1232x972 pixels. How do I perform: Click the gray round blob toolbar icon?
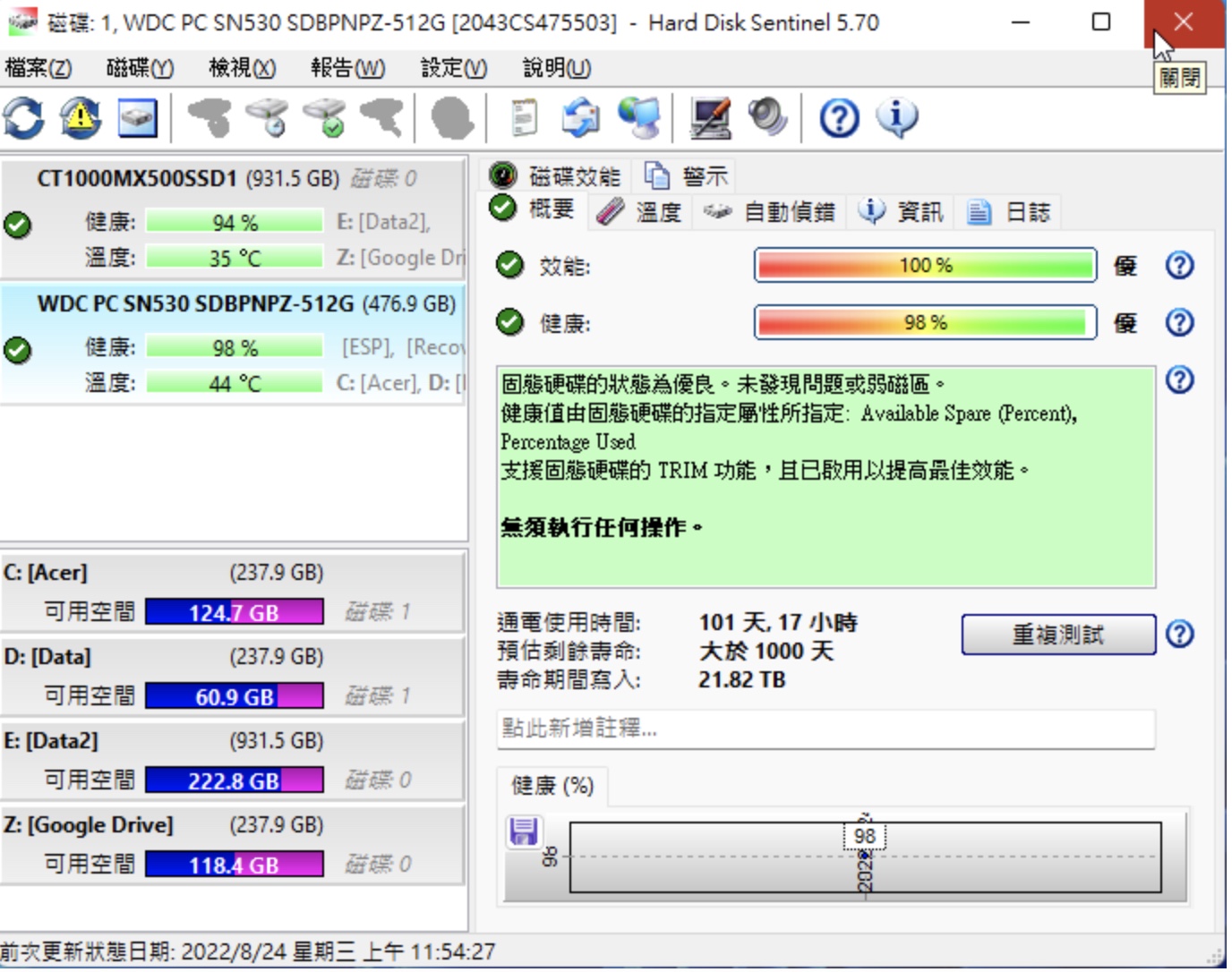click(452, 117)
